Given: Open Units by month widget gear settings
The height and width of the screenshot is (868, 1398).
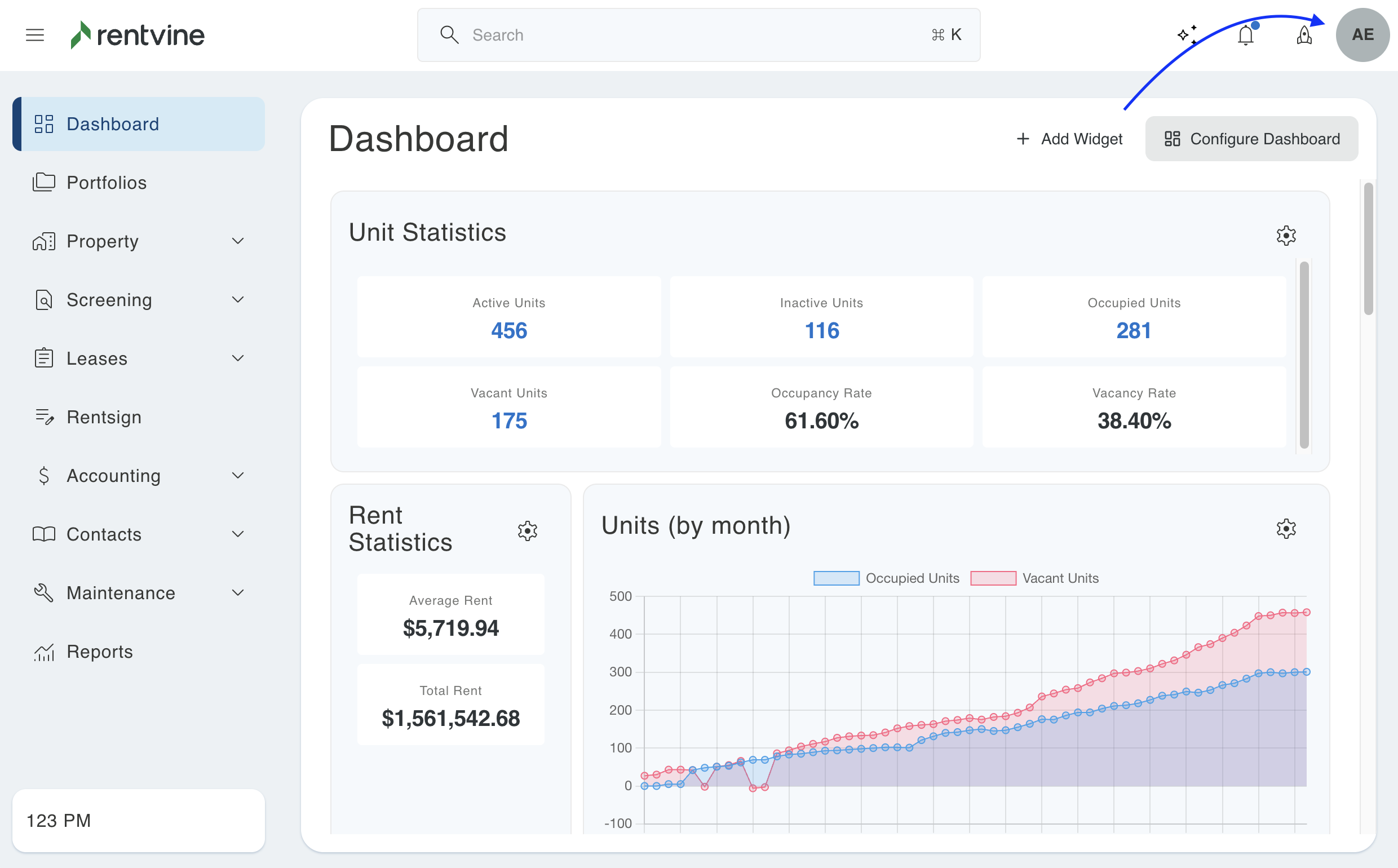Looking at the screenshot, I should point(1285,528).
